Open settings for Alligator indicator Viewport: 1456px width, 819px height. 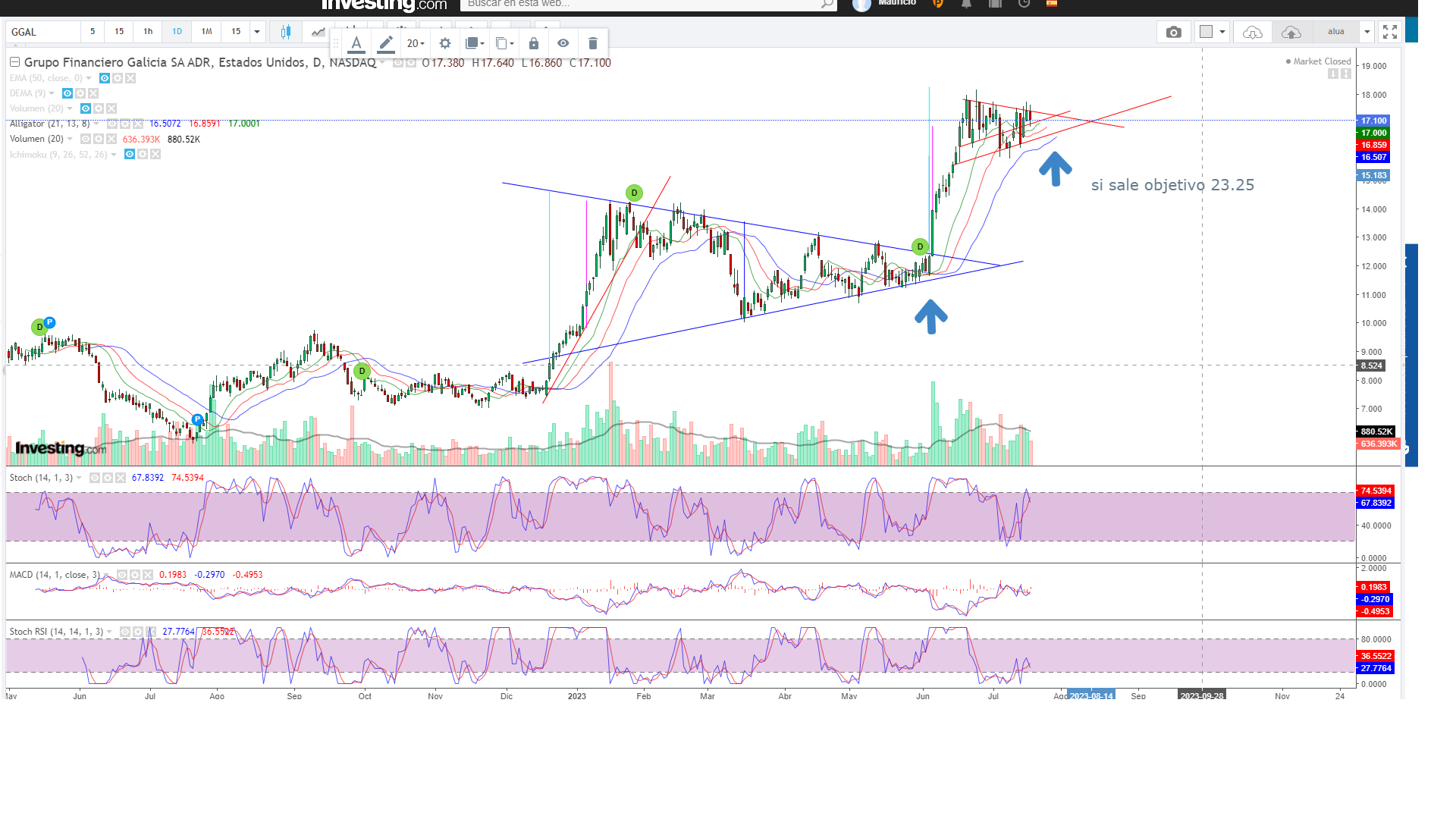point(124,124)
